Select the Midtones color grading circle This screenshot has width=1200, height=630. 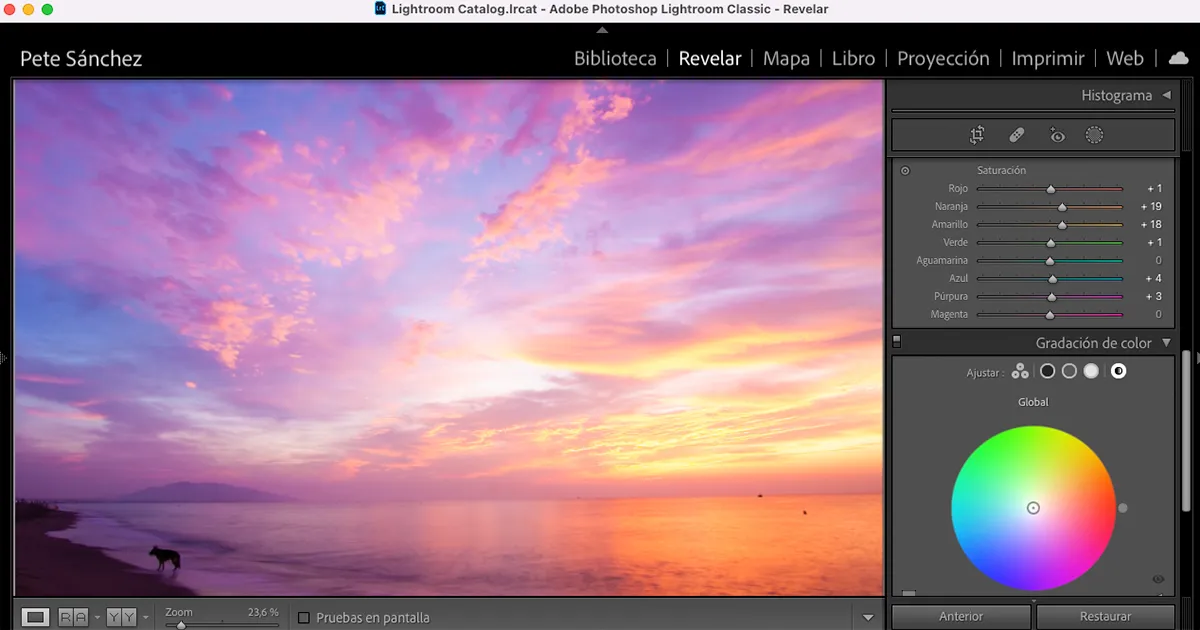pyautogui.click(x=1069, y=371)
